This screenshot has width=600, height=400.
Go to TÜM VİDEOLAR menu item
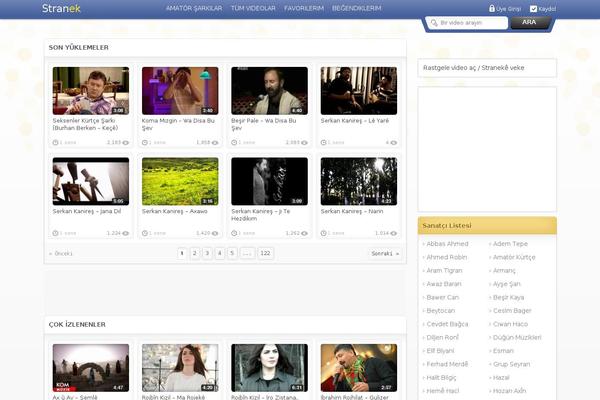[253, 8]
